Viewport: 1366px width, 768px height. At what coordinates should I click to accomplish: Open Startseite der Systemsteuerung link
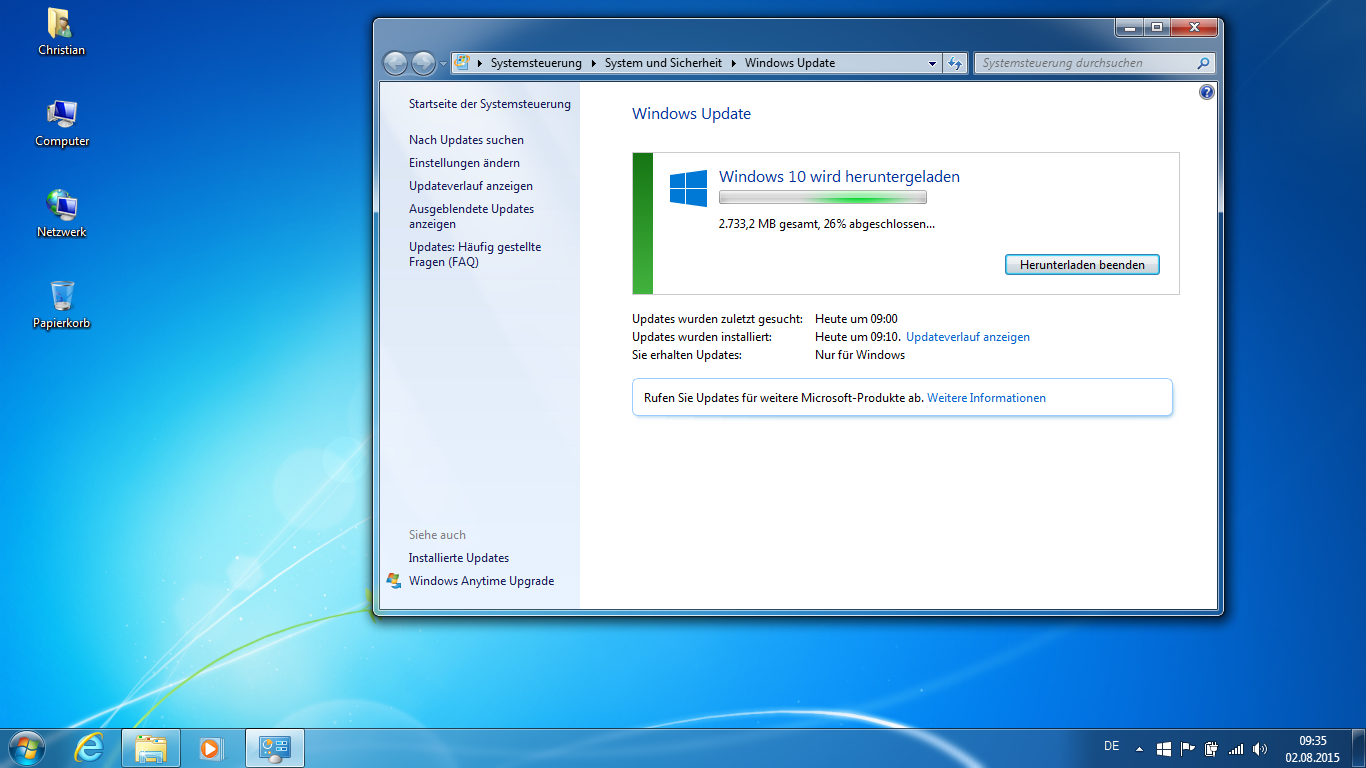coord(490,104)
